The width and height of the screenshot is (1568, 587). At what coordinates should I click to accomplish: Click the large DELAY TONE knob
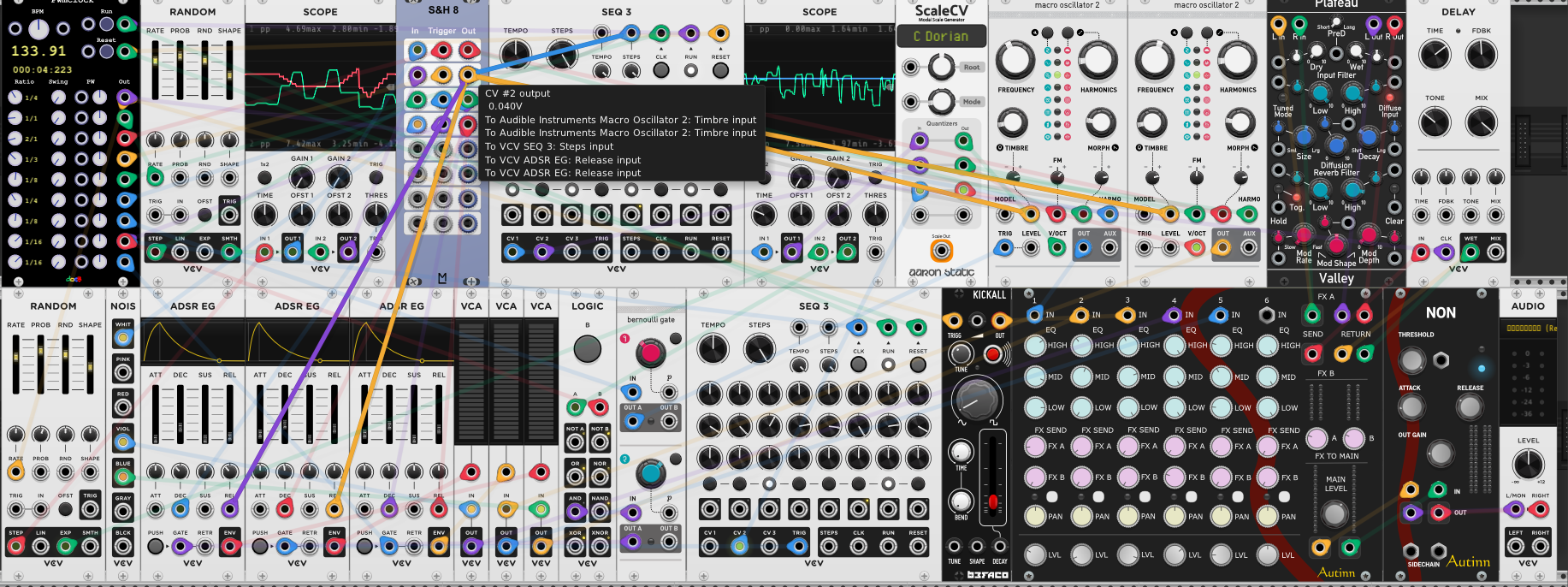pyautogui.click(x=1435, y=122)
